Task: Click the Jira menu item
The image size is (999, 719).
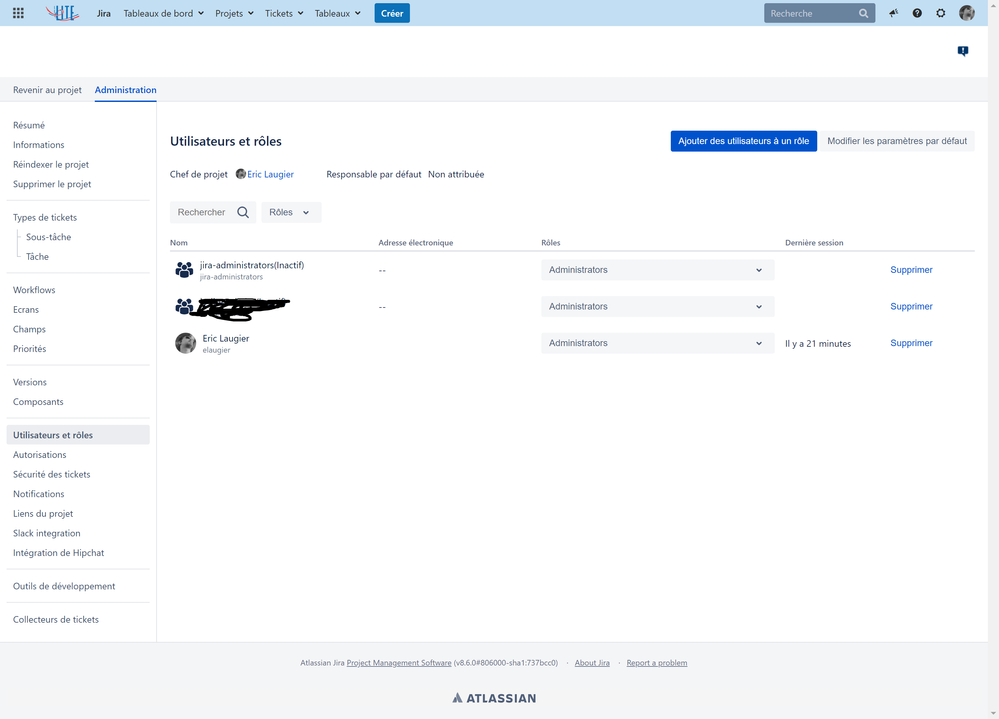Action: point(104,13)
